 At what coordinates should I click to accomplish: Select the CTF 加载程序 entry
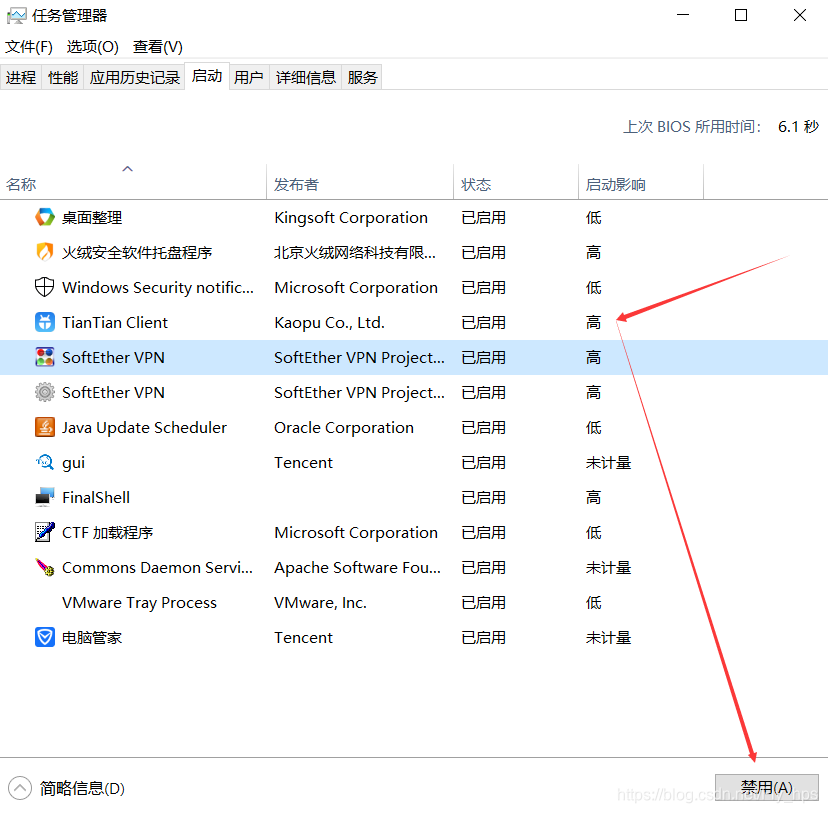(107, 533)
